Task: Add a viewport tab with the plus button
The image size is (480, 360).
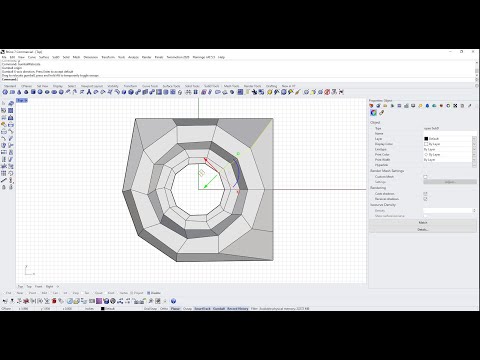Action: tap(58, 286)
